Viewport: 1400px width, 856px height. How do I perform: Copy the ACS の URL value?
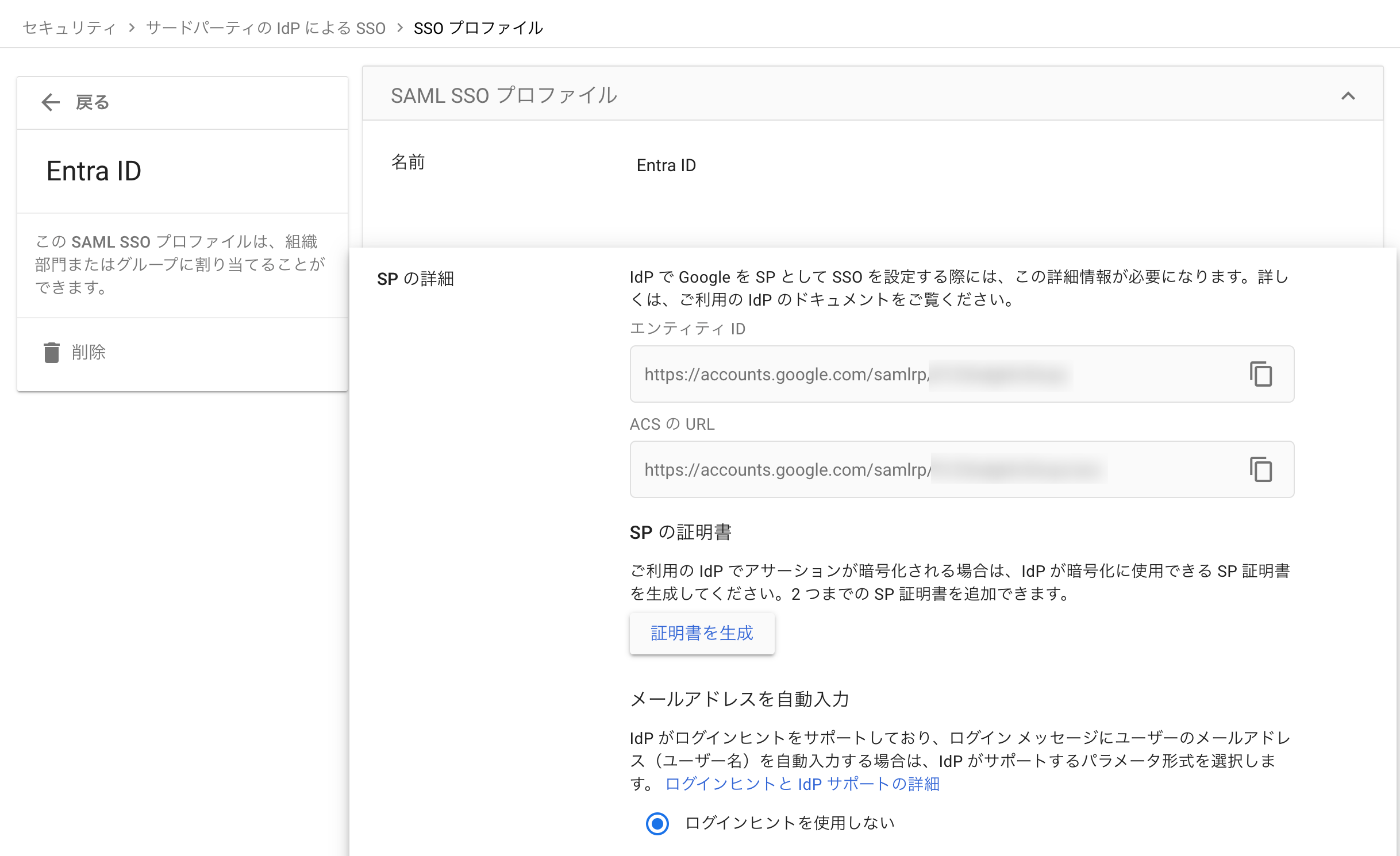point(1262,470)
